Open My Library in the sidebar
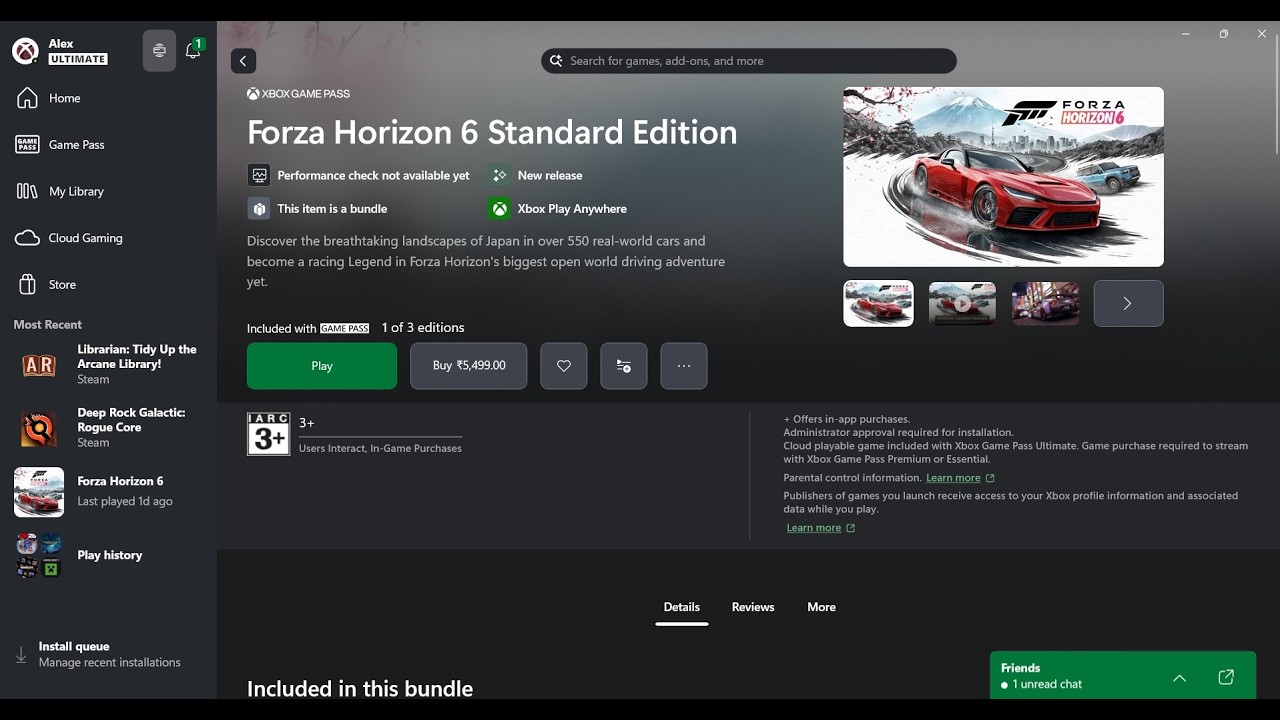 108,191
